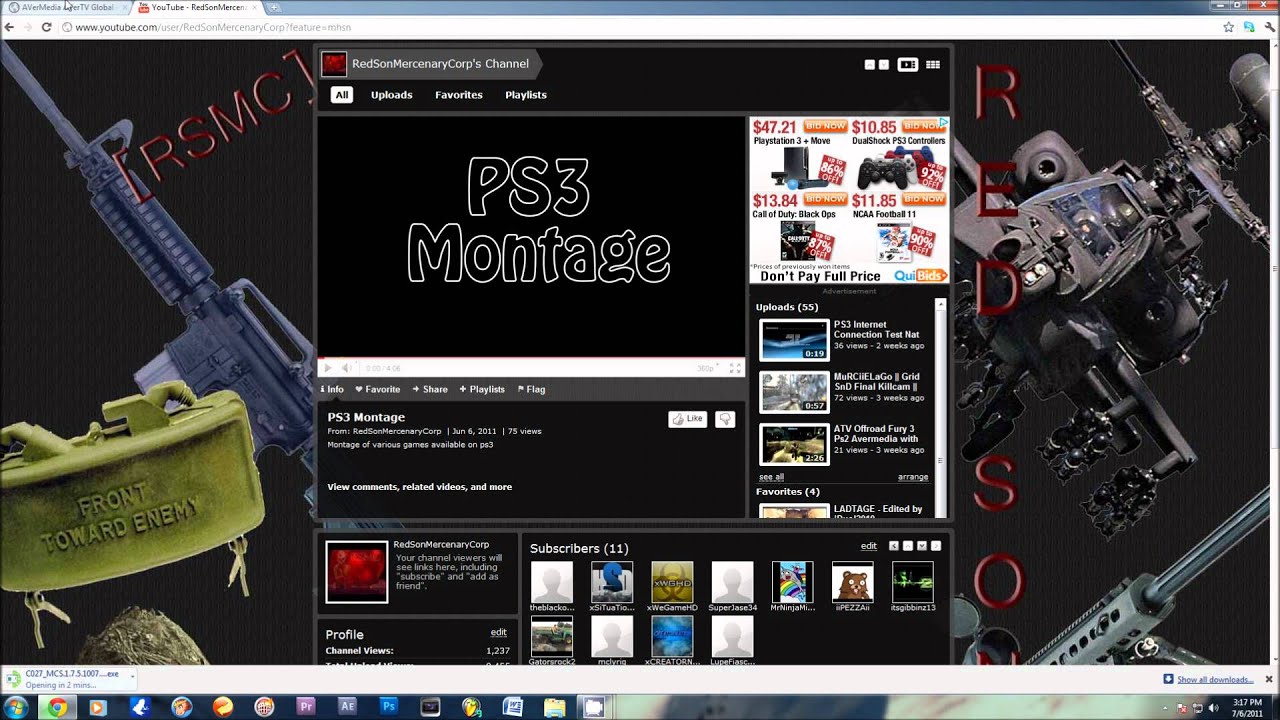Click the channel header move-up arrow

point(870,65)
